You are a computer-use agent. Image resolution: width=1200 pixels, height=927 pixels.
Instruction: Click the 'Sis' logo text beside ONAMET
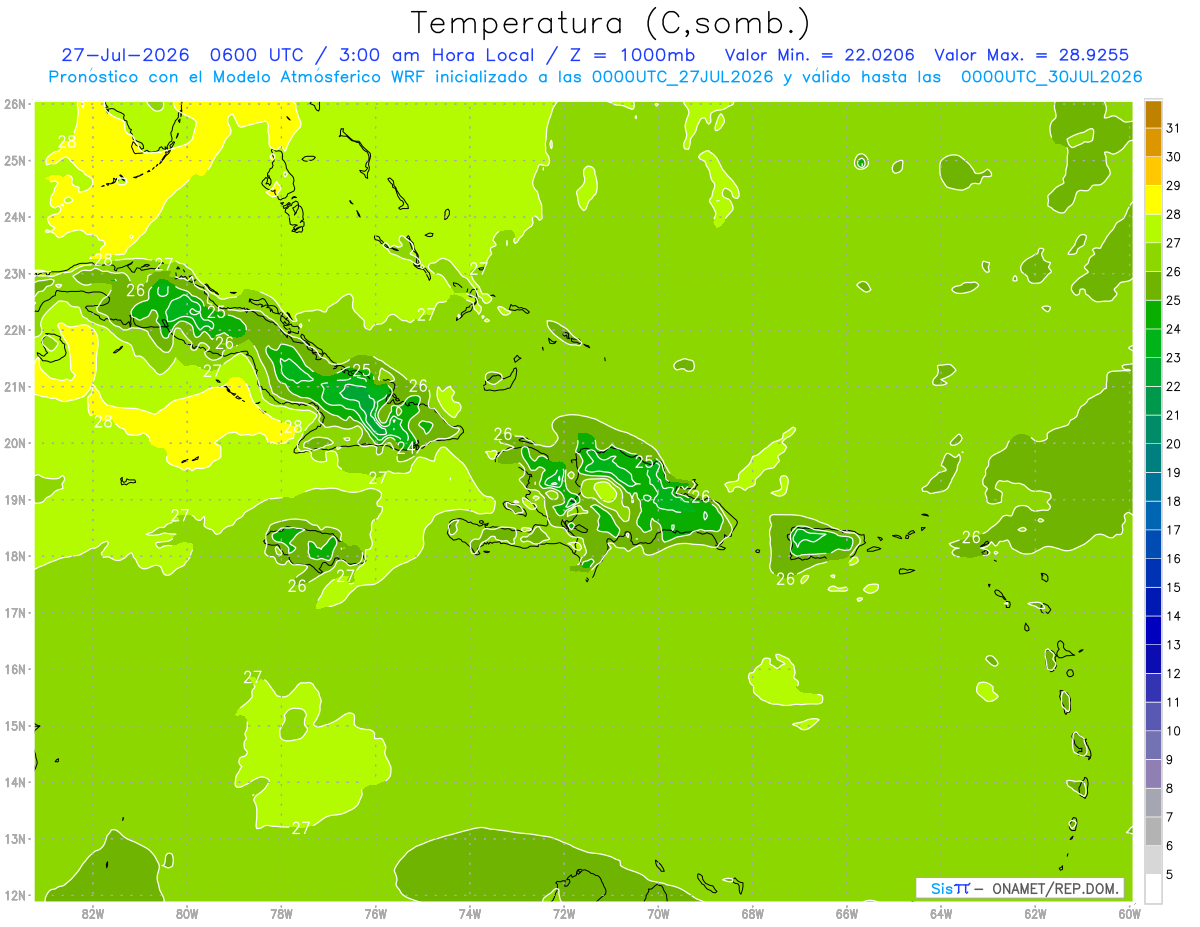[x=942, y=888]
